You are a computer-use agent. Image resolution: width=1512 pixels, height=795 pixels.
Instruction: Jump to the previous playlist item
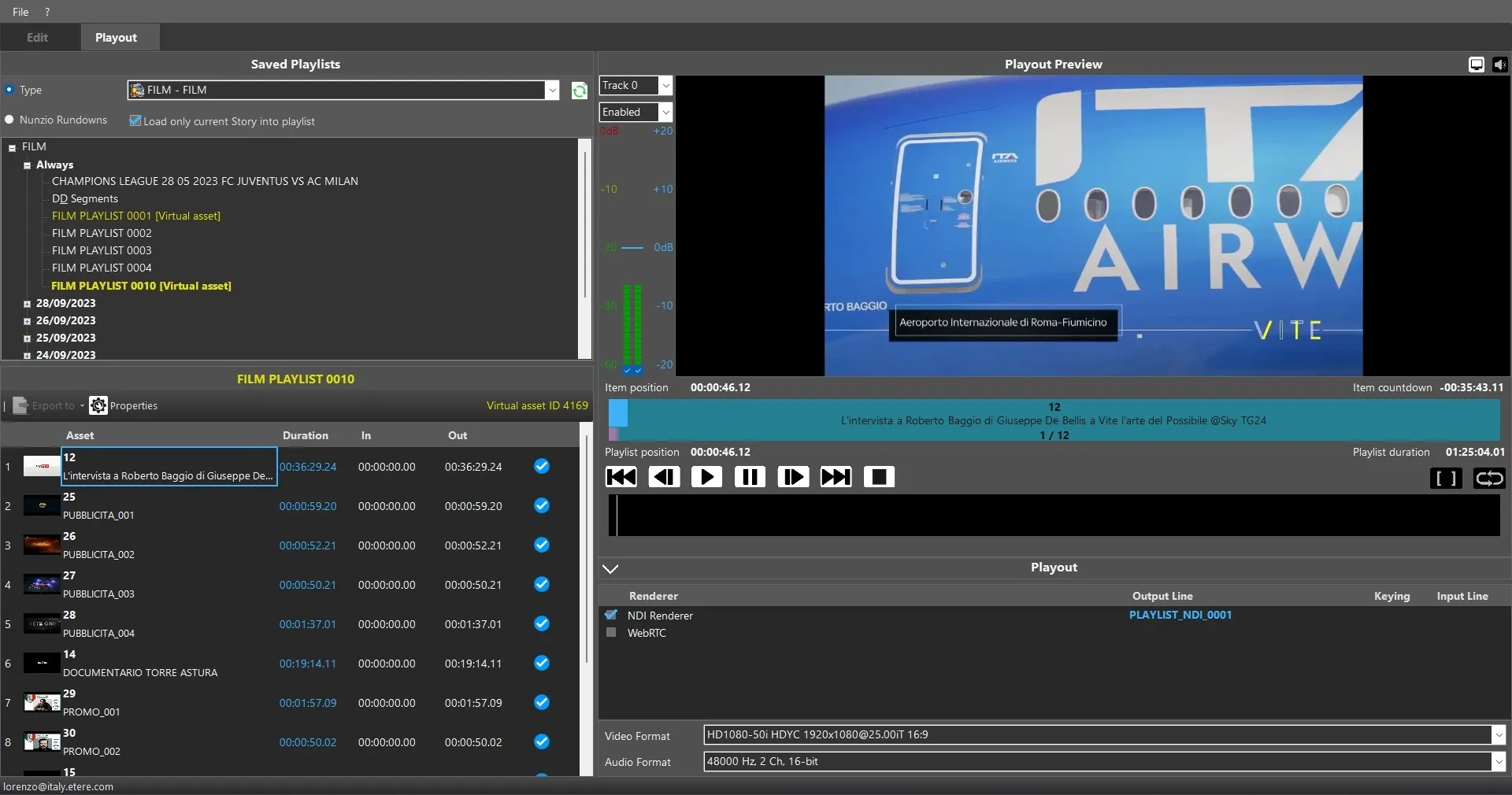(x=621, y=477)
